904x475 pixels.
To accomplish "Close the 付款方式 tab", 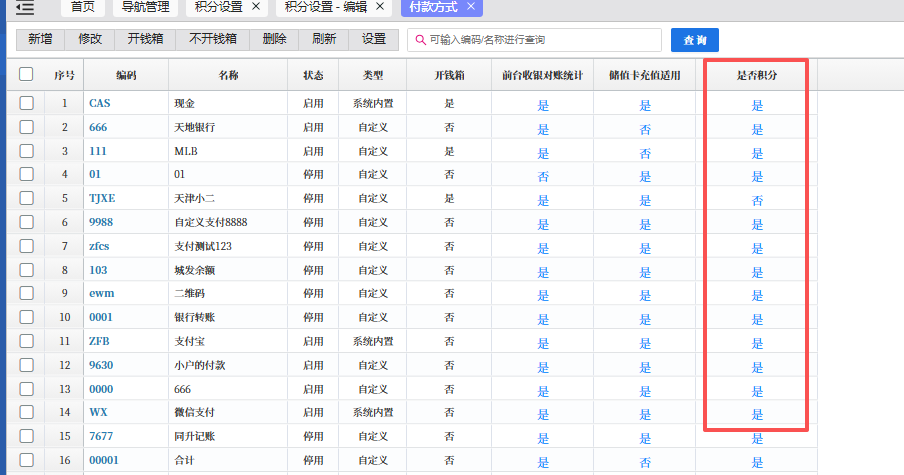I will (x=471, y=6).
